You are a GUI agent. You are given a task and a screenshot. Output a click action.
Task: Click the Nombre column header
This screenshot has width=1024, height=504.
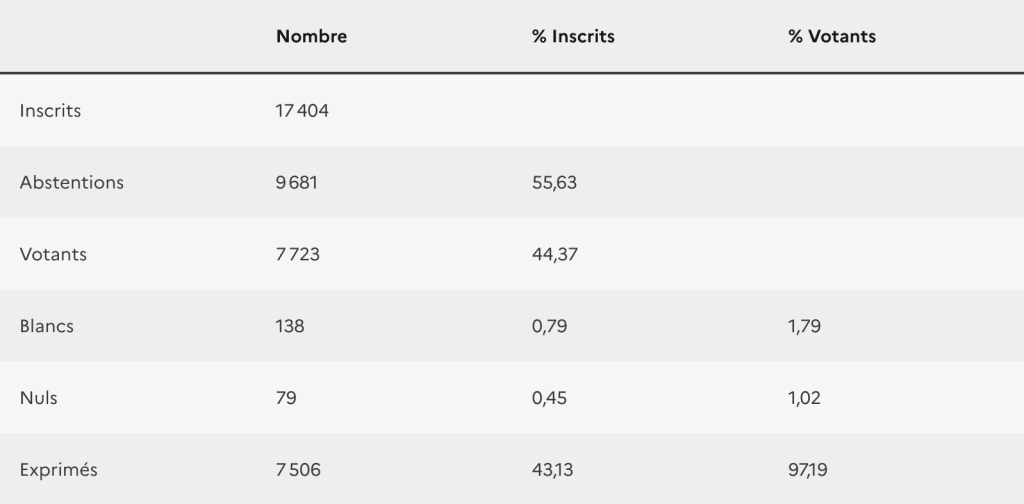312,37
